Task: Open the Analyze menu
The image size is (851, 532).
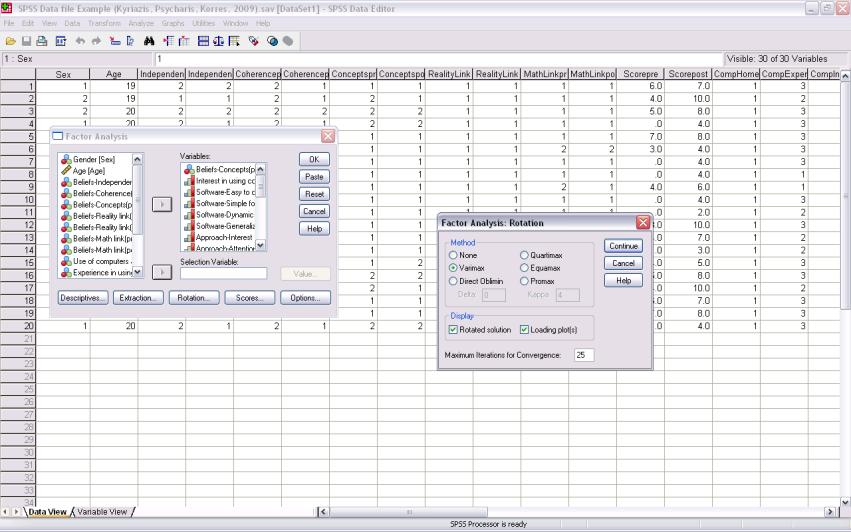Action: [x=141, y=23]
